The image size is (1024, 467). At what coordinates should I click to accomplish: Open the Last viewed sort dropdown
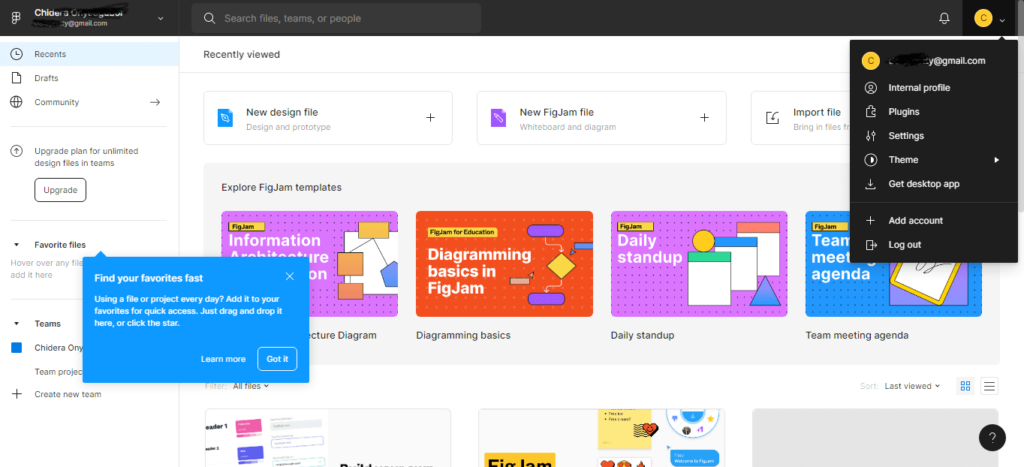click(912, 386)
